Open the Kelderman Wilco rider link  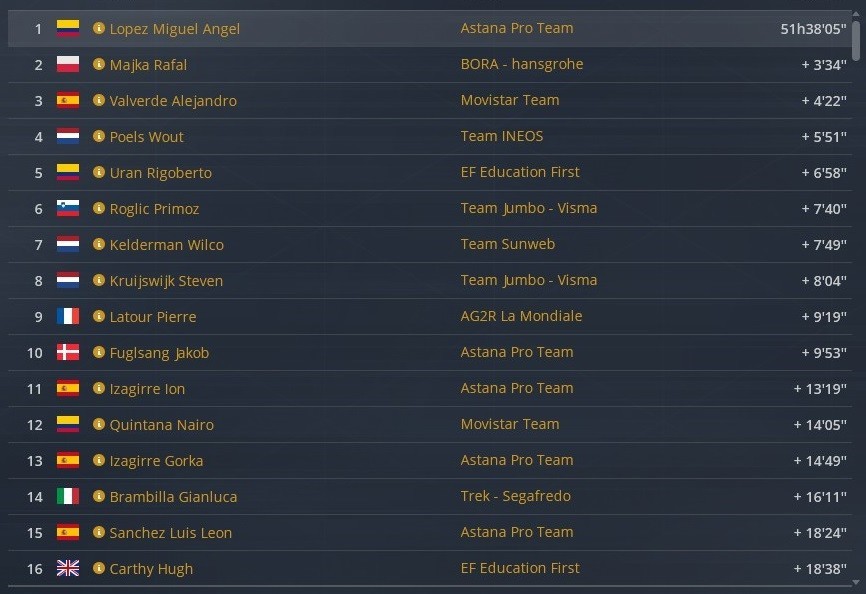(x=167, y=245)
